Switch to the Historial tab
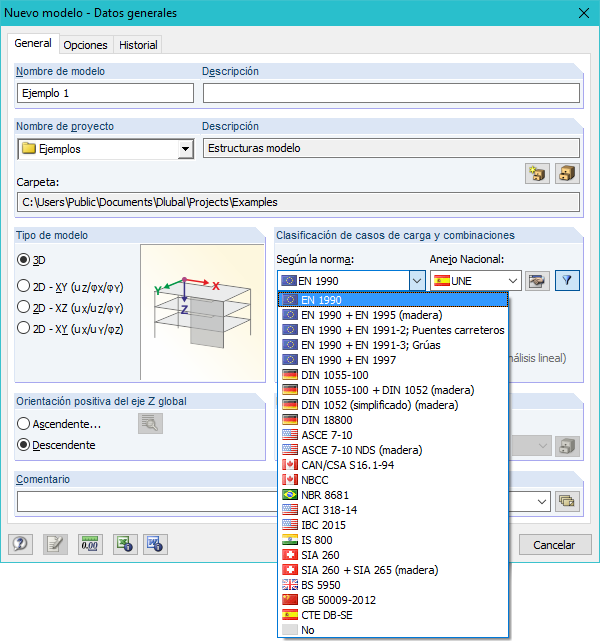This screenshot has height=641, width=600. pos(138,45)
